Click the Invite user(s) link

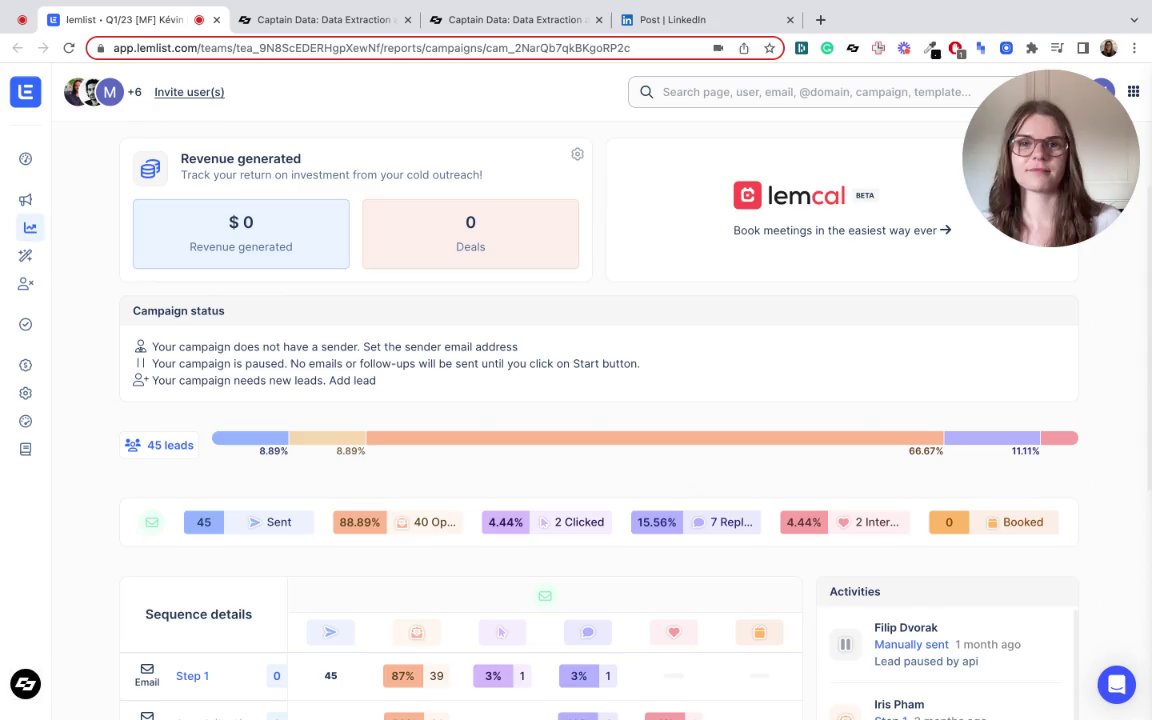[189, 92]
